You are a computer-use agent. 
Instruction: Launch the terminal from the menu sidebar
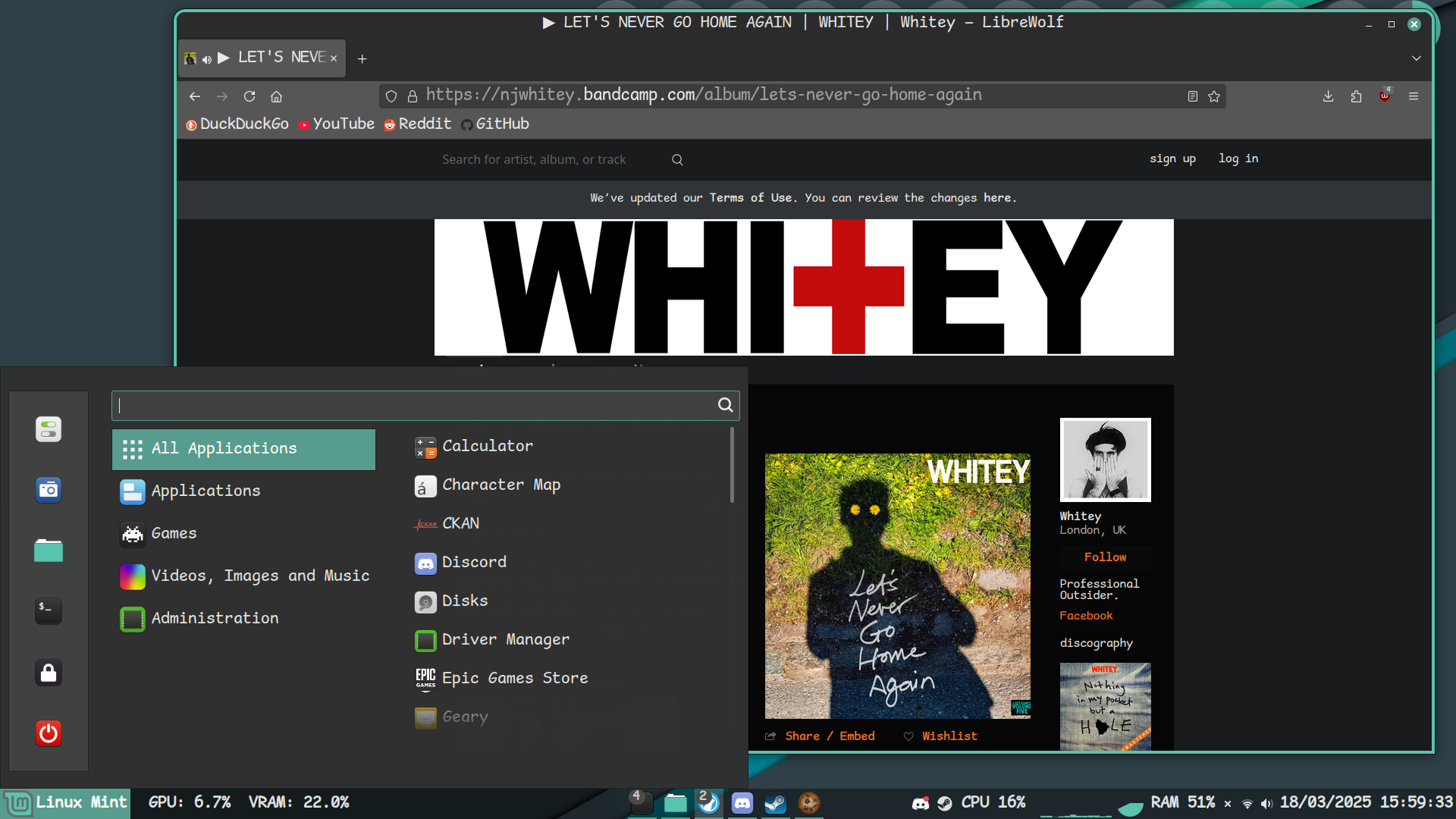click(48, 611)
